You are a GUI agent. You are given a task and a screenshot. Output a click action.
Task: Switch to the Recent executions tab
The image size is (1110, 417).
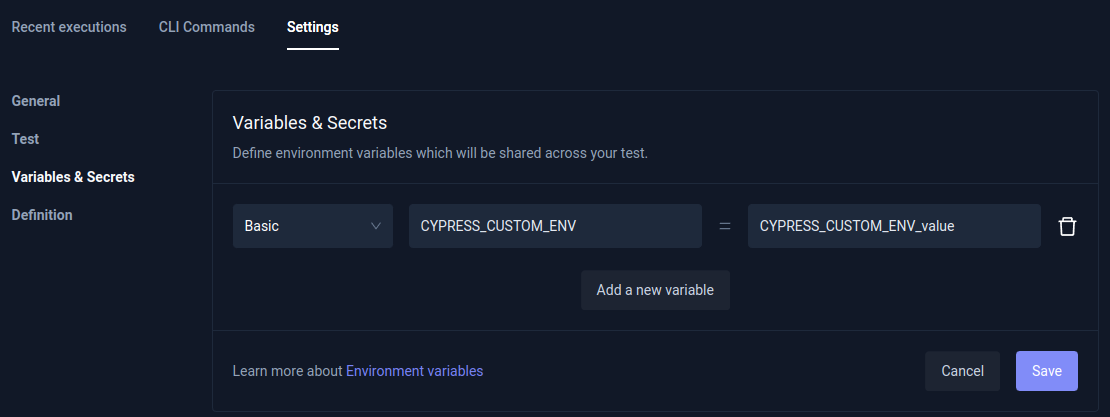click(x=69, y=27)
